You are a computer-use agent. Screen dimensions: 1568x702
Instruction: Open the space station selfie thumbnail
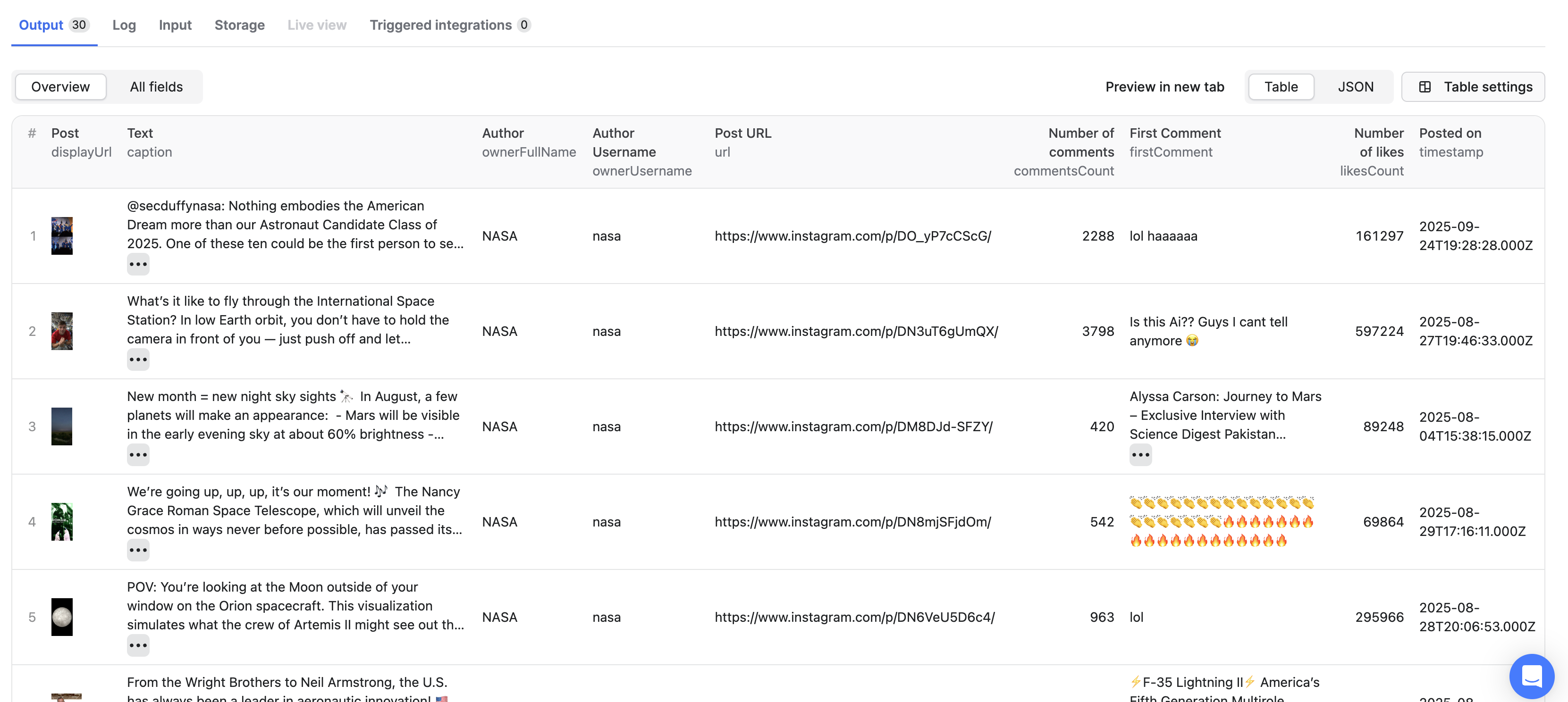pos(61,332)
